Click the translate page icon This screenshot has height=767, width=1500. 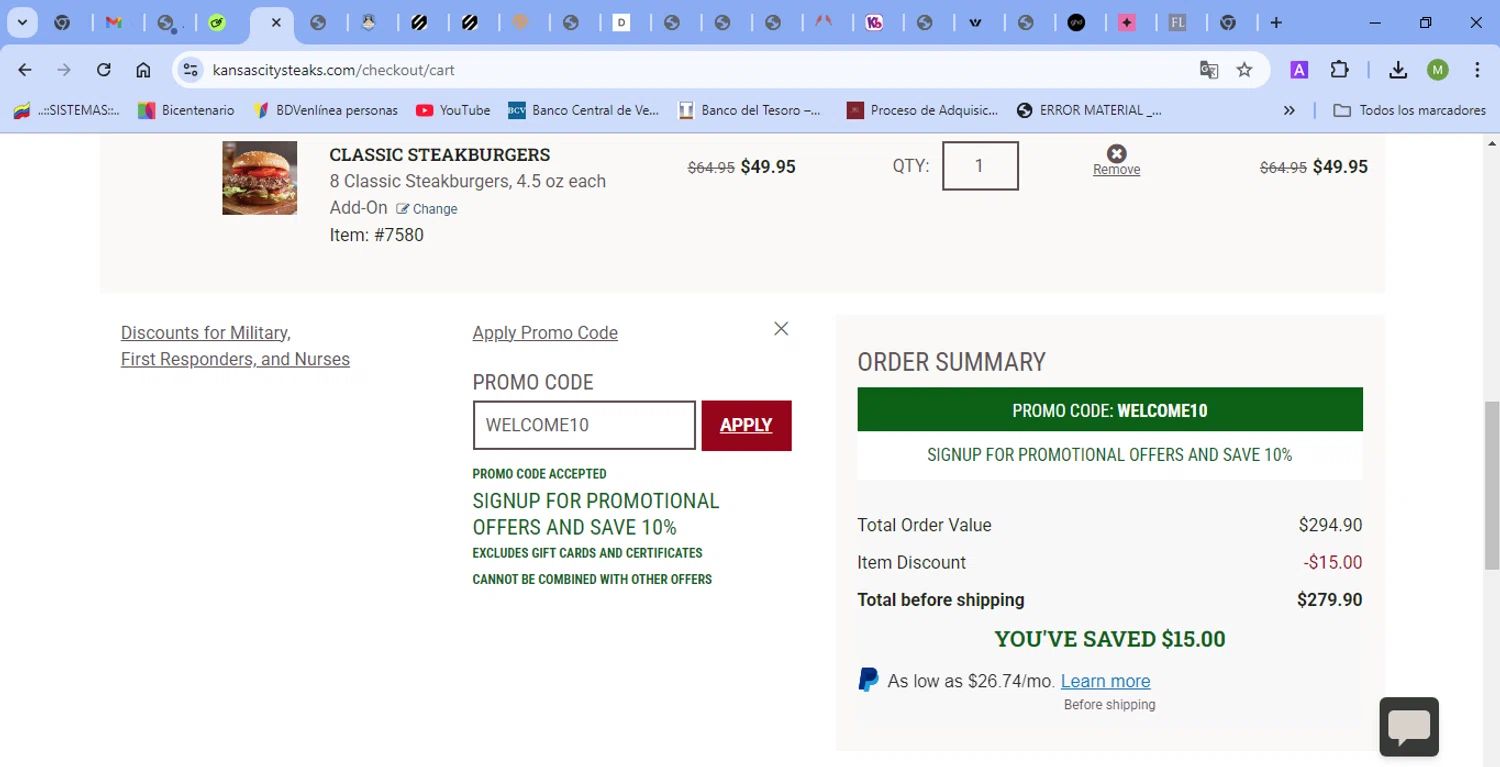click(x=1209, y=70)
